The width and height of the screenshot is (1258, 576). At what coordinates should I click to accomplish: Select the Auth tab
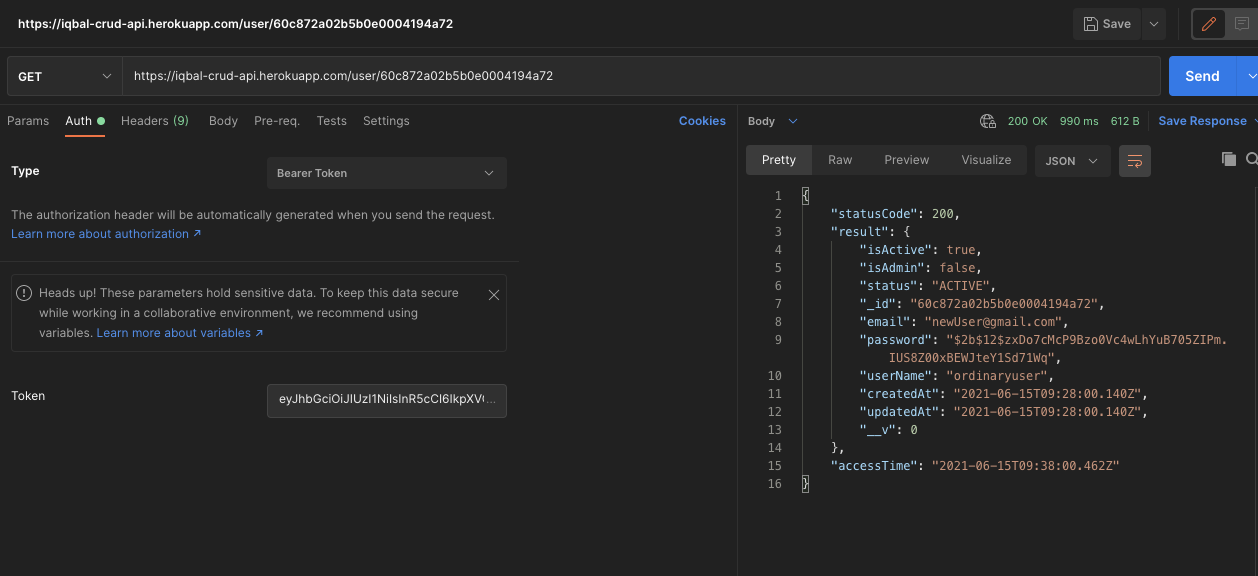[85, 121]
